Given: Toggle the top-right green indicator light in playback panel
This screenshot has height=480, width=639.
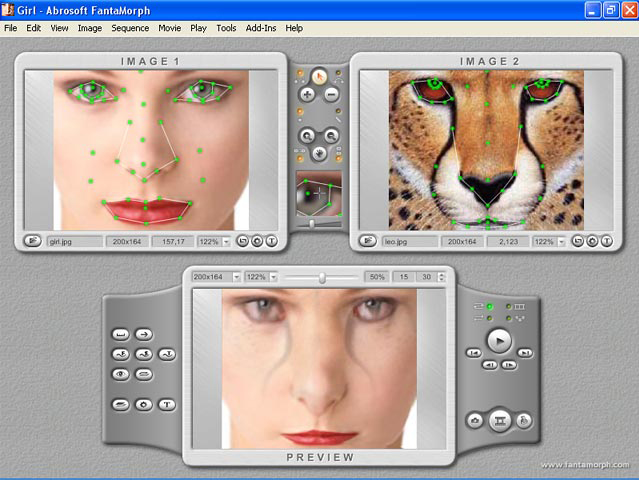Looking at the screenshot, I should (509, 306).
